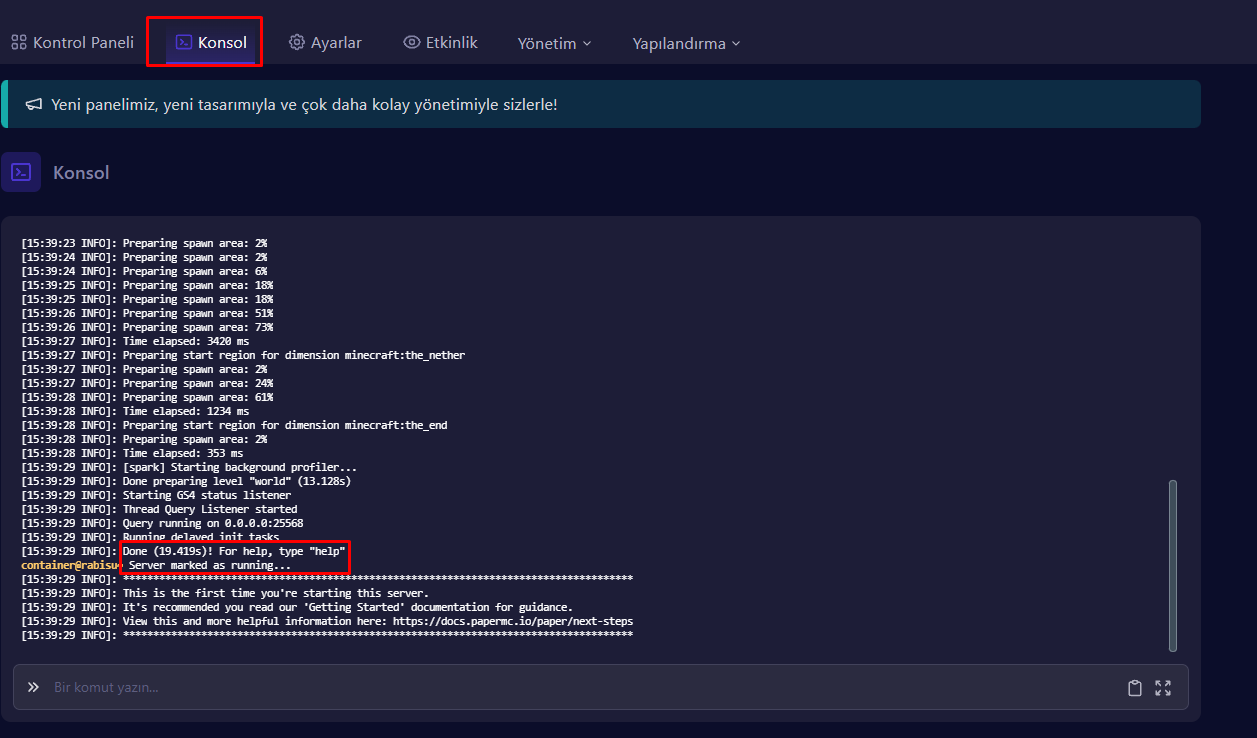Click the 'Yeni panelimiz' announcement text
1257x738 pixels.
(x=304, y=105)
